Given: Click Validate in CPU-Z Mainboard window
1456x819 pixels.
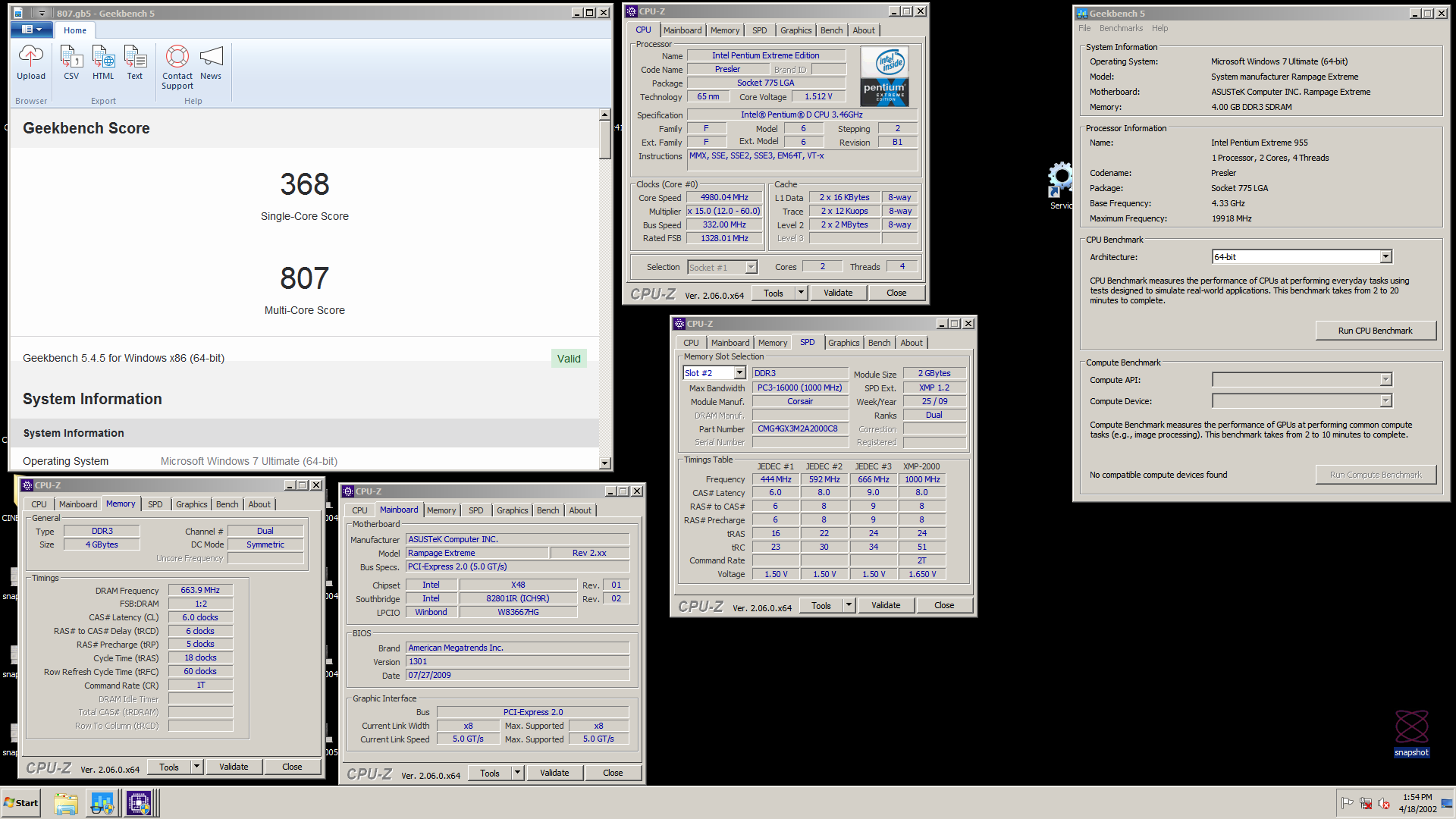Looking at the screenshot, I should [554, 773].
